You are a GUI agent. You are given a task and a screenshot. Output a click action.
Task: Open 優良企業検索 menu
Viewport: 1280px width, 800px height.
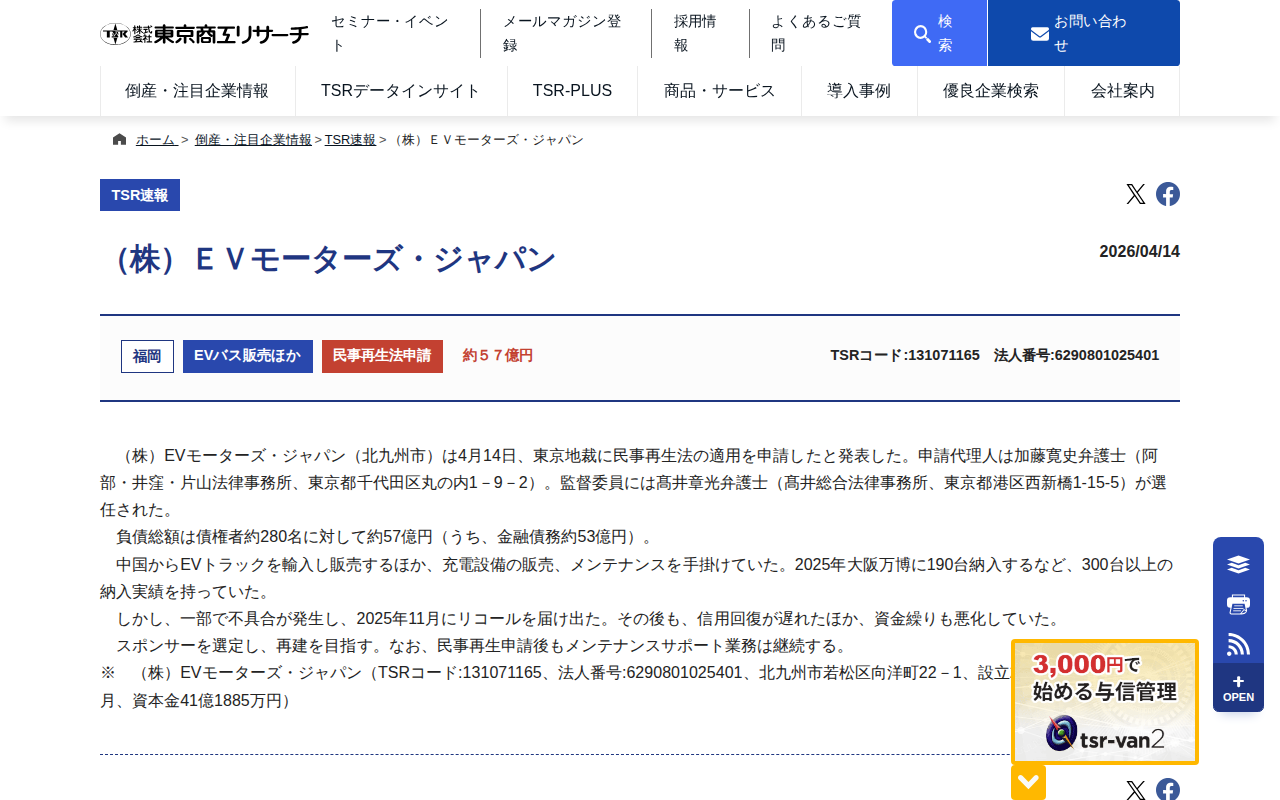click(991, 91)
